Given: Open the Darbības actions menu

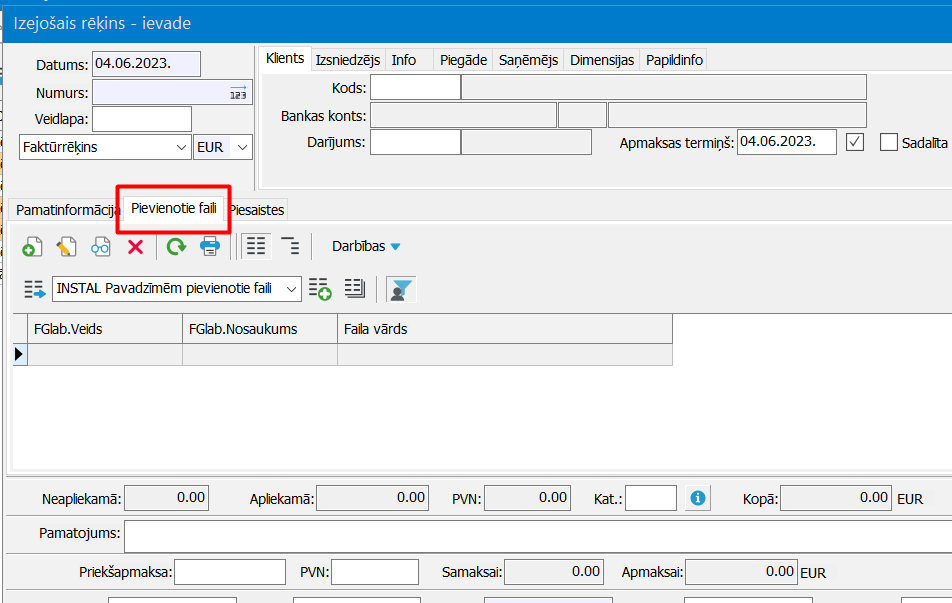Looking at the screenshot, I should click(366, 247).
